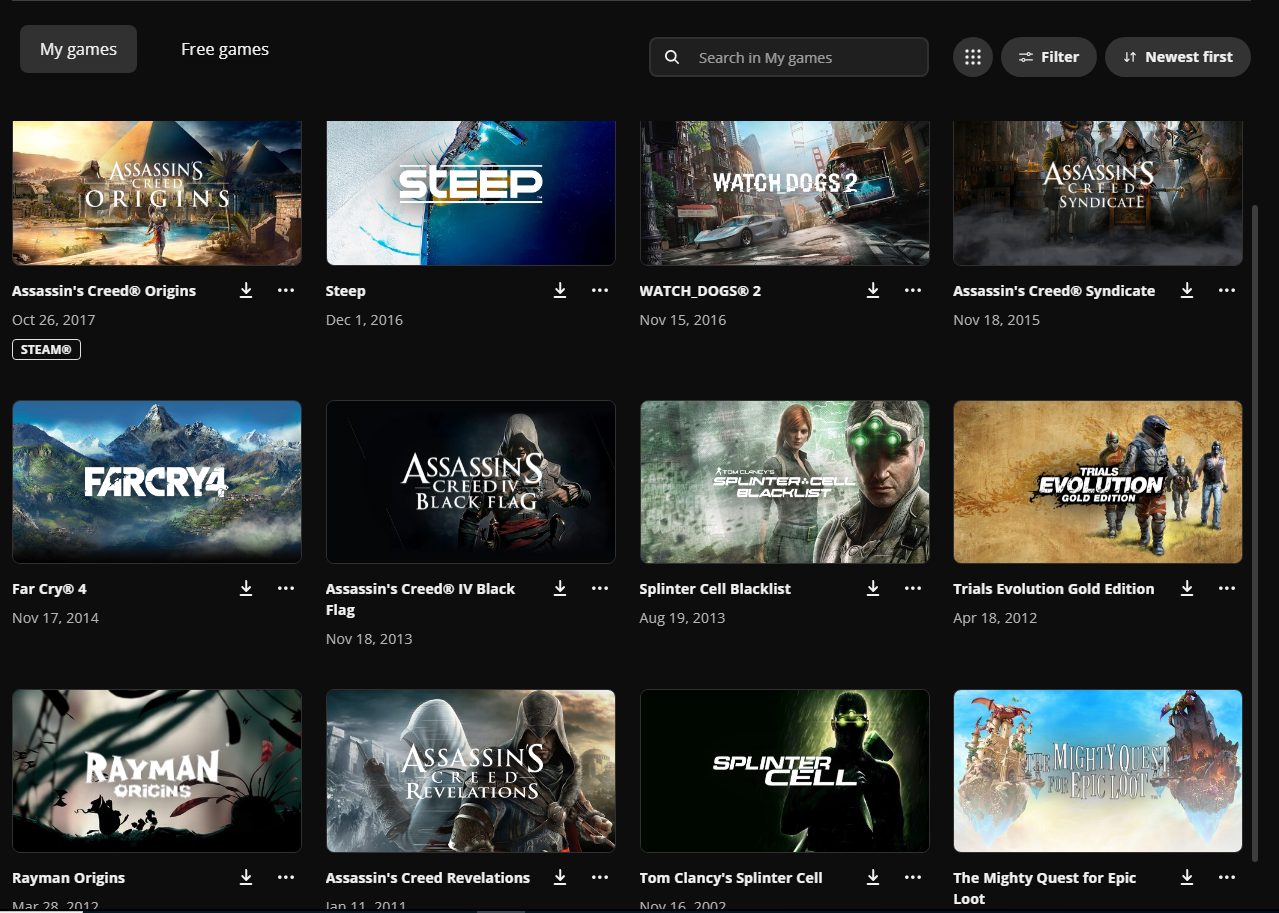Click the date Dec 1, 2016

tap(364, 320)
